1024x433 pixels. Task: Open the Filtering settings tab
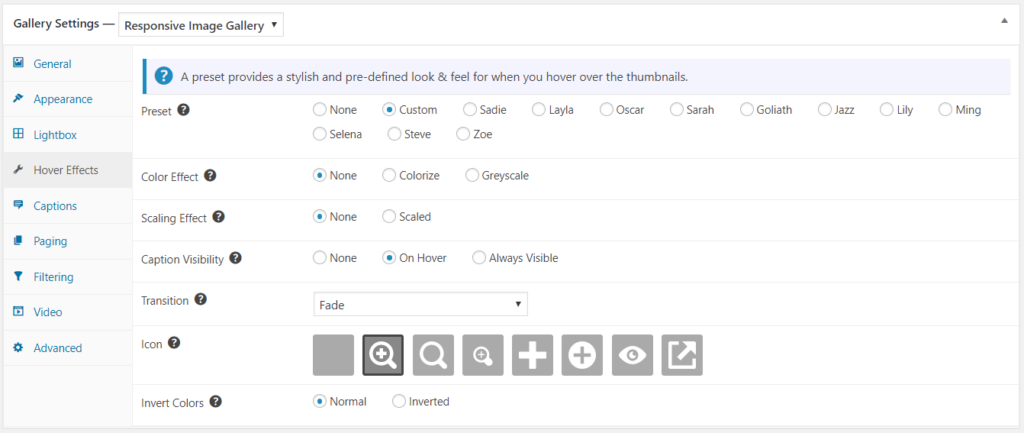[67, 276]
